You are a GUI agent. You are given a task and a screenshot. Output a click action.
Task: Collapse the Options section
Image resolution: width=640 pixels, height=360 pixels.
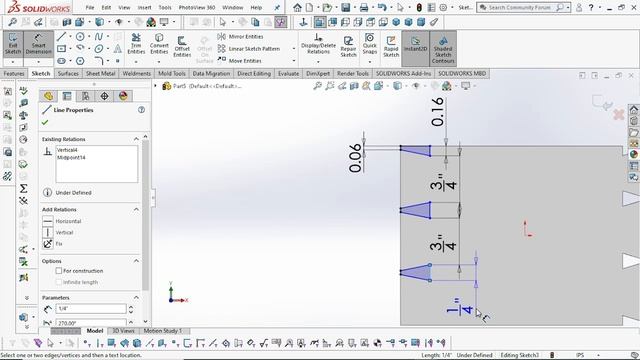click(136, 261)
